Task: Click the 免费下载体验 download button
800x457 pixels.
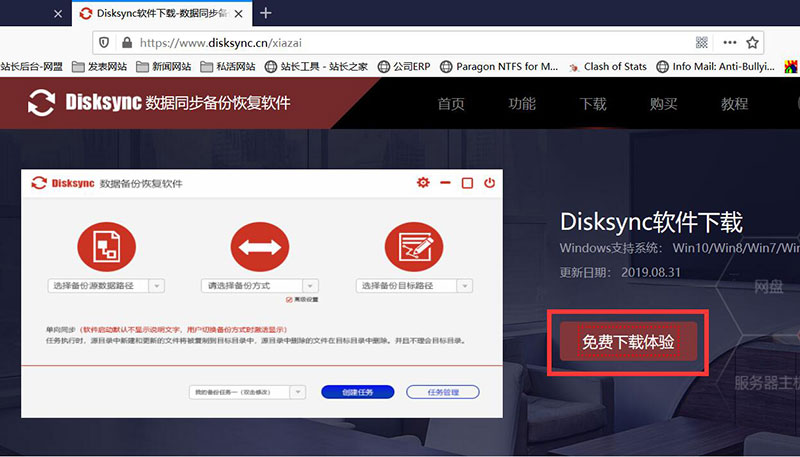Action: tap(628, 342)
